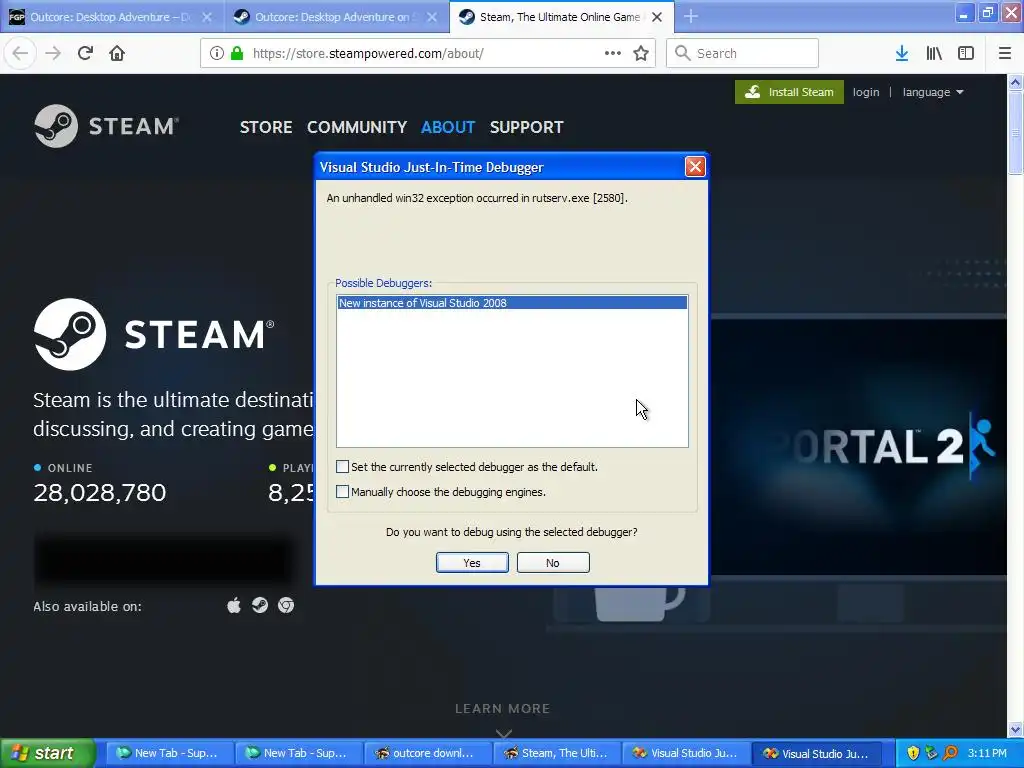Click the page scrollbar down arrow
The width and height of the screenshot is (1024, 768).
1016,729
